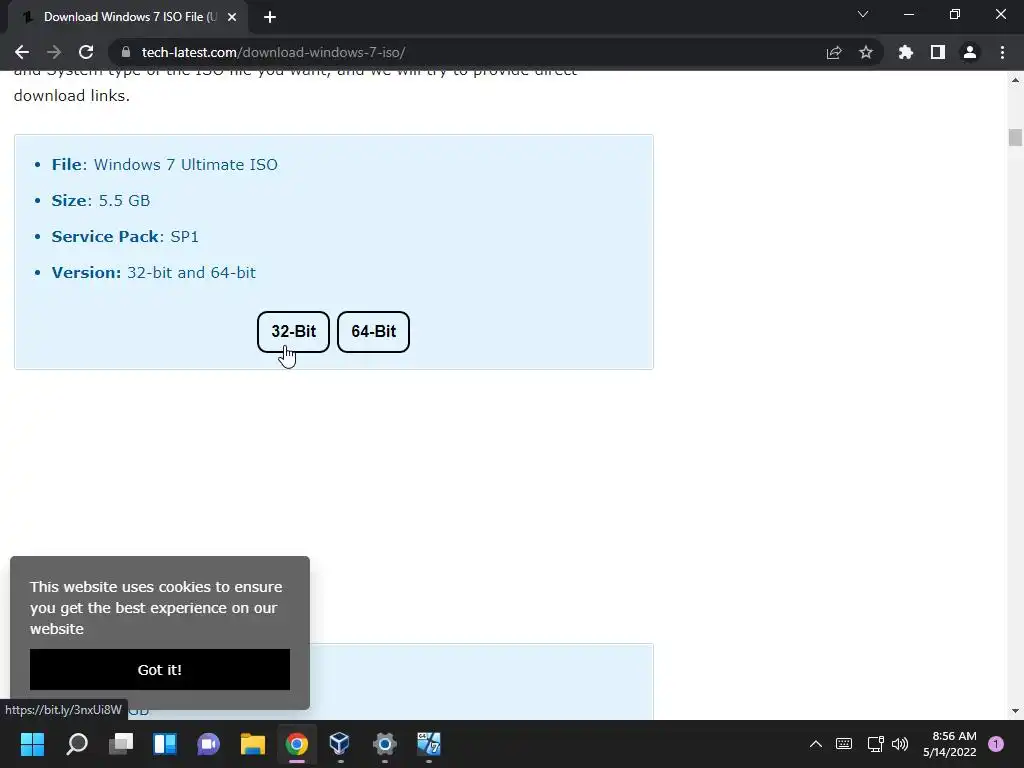Launch Teams Chat from taskbar
Screen dimensions: 1024x768
[208, 744]
